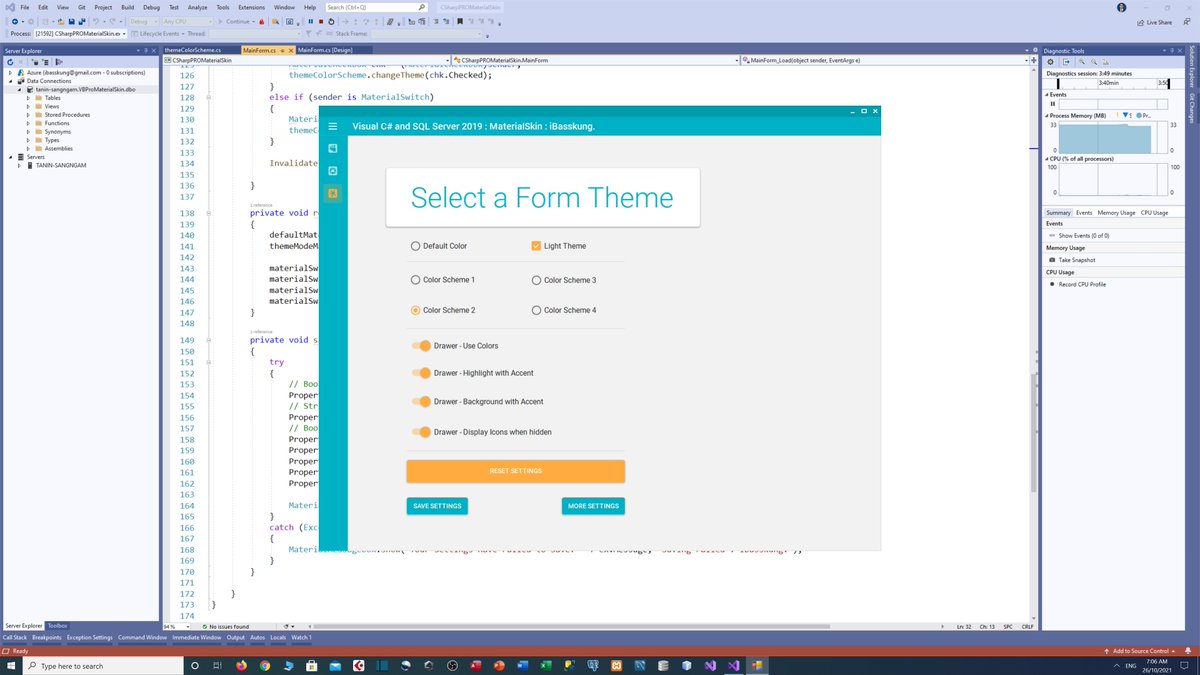The image size is (1200, 675).
Task: Open the hamburger drawer menu in MaterialSkin form
Action: [x=332, y=126]
